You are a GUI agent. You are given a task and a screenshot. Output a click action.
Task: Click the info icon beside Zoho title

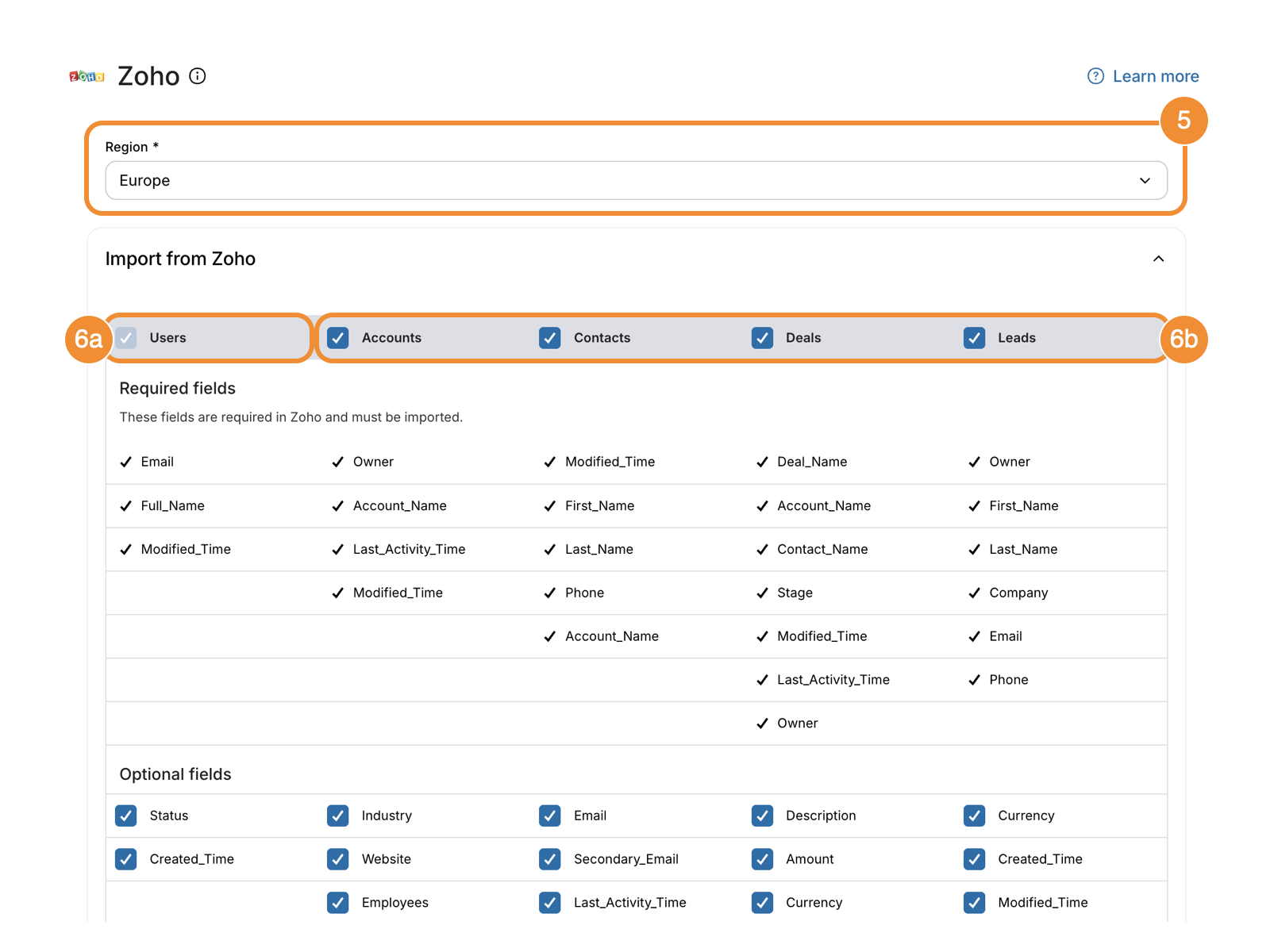coord(198,76)
